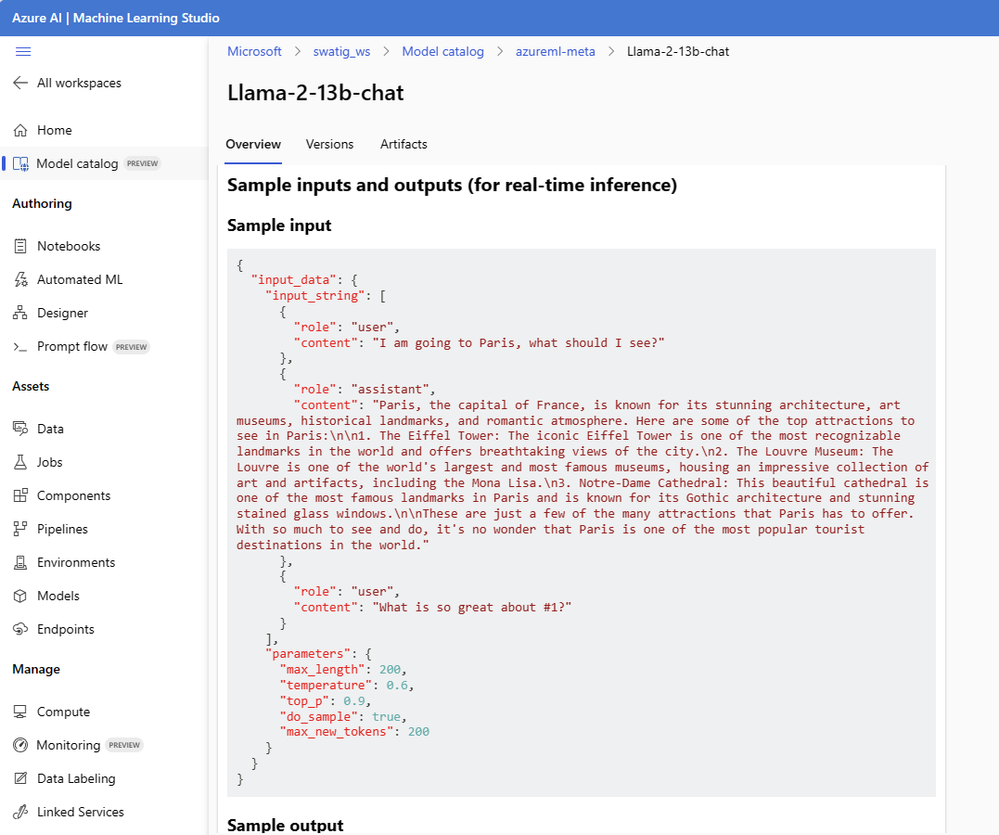The image size is (999, 835).
Task: Click the Automated ML icon
Action: (20, 280)
